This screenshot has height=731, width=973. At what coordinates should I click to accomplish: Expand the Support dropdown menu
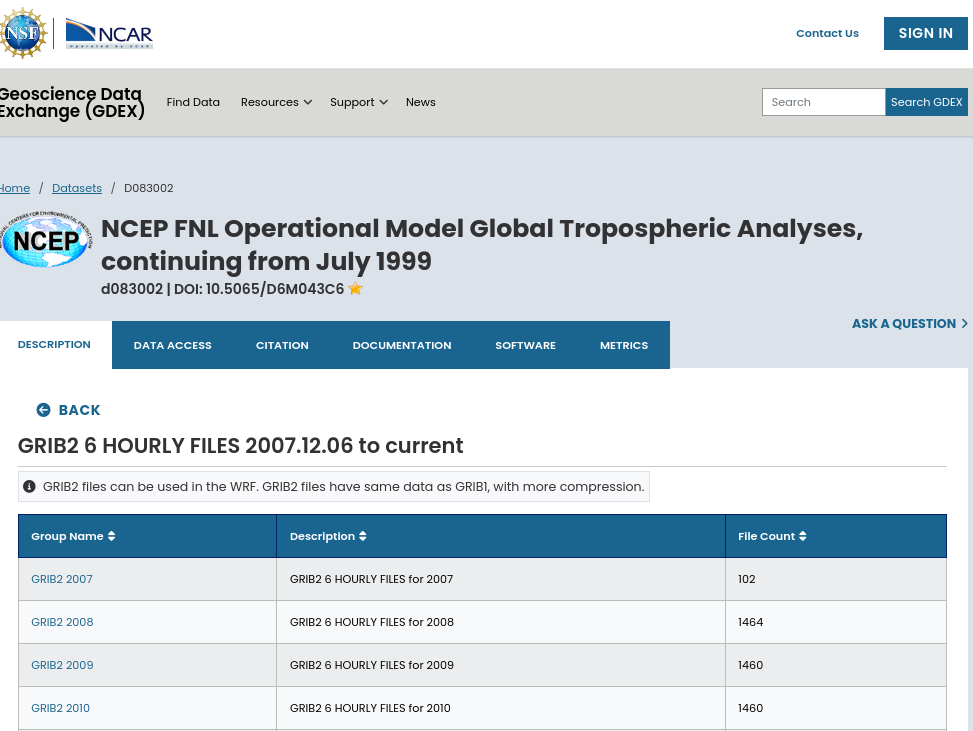point(358,102)
